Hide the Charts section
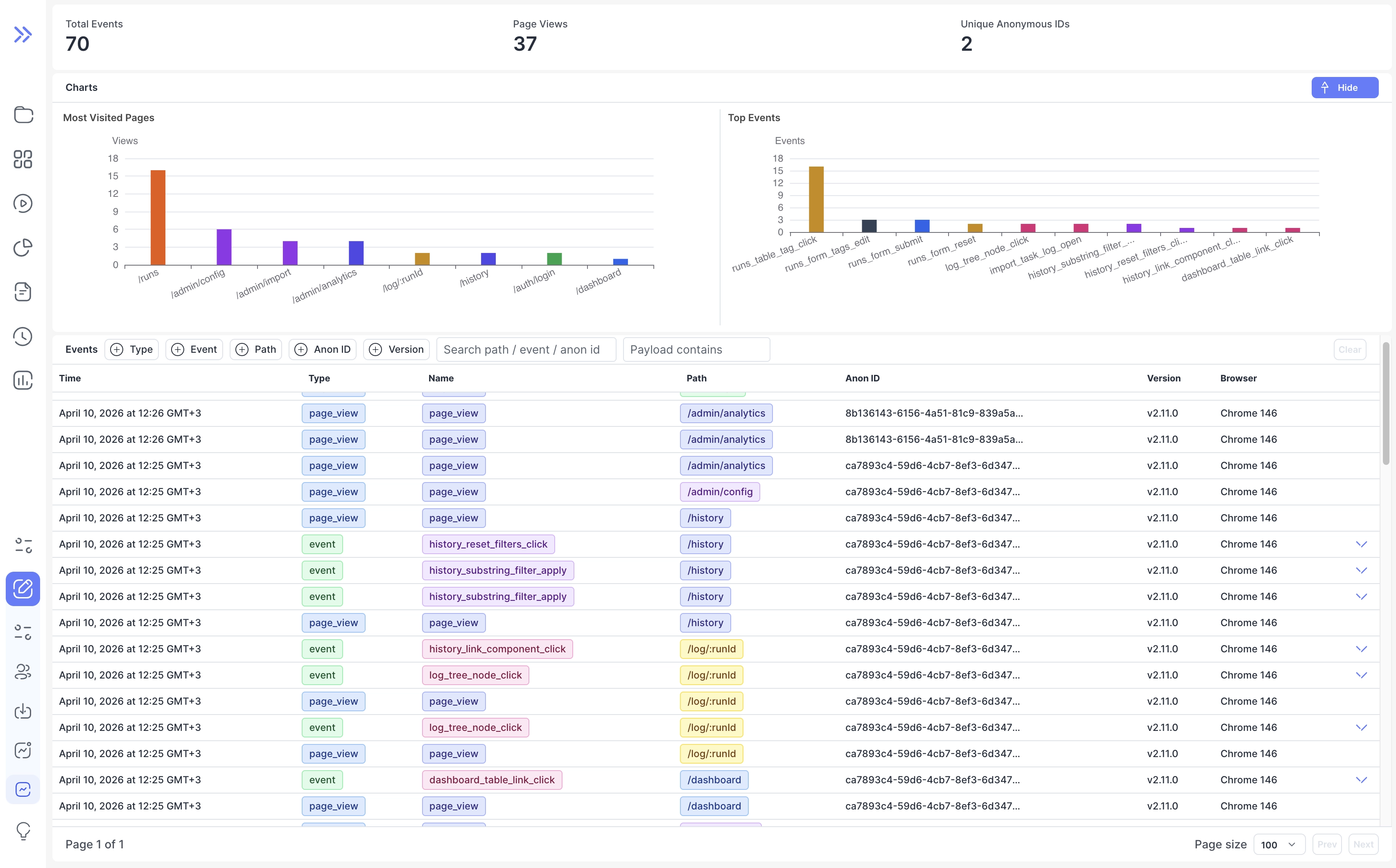The image size is (1396, 868). click(1345, 87)
